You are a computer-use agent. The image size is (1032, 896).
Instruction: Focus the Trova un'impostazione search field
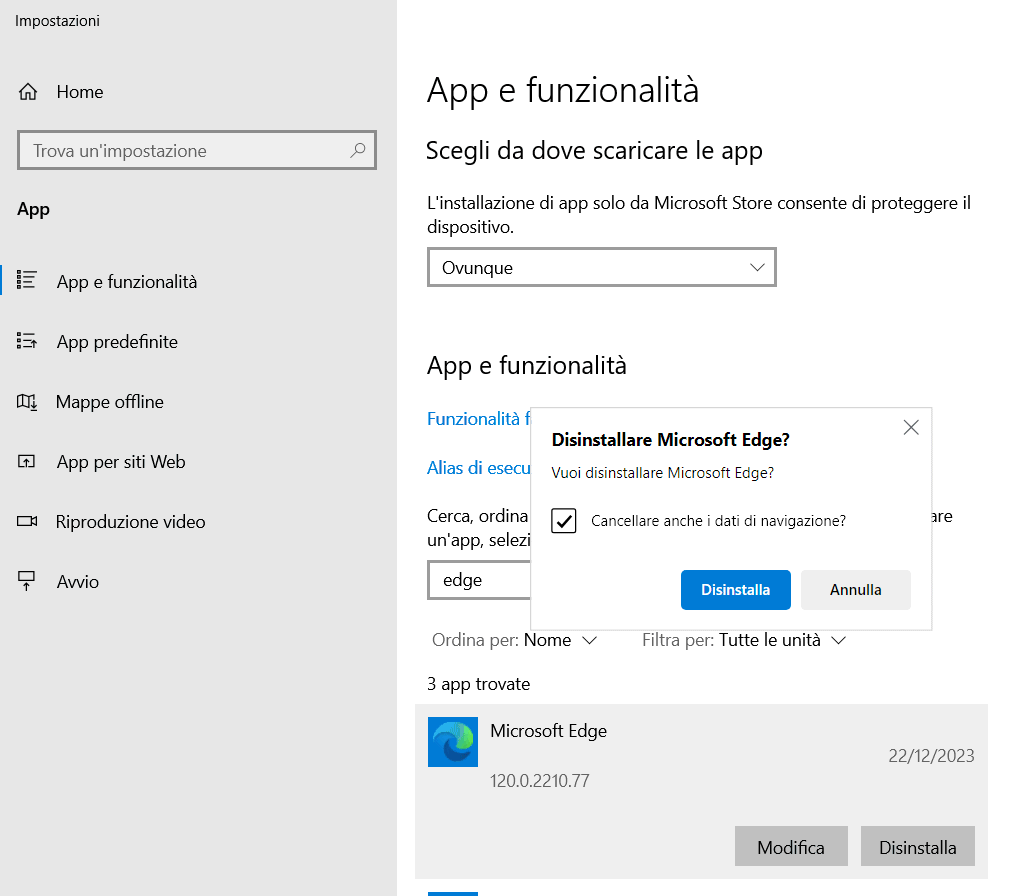pyautogui.click(x=197, y=150)
